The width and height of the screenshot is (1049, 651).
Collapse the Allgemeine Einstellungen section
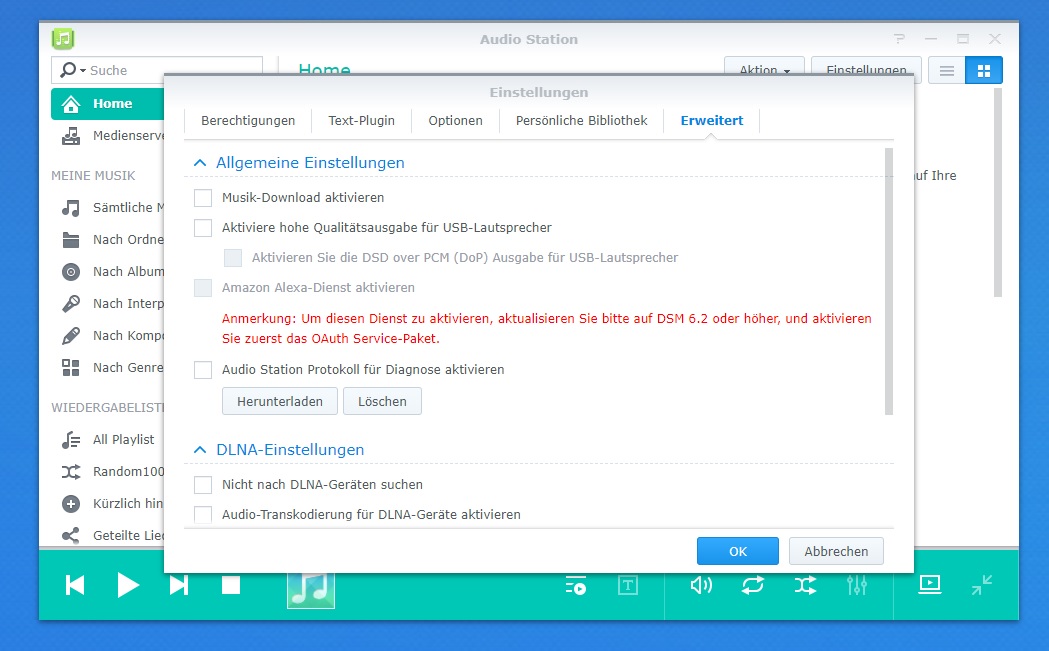200,163
